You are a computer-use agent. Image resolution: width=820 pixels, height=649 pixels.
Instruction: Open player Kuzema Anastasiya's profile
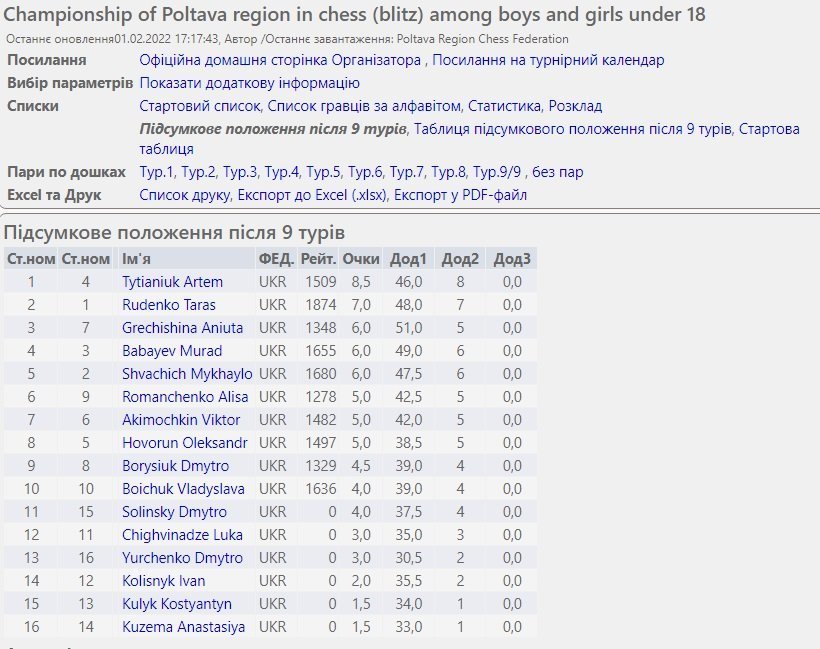[183, 627]
